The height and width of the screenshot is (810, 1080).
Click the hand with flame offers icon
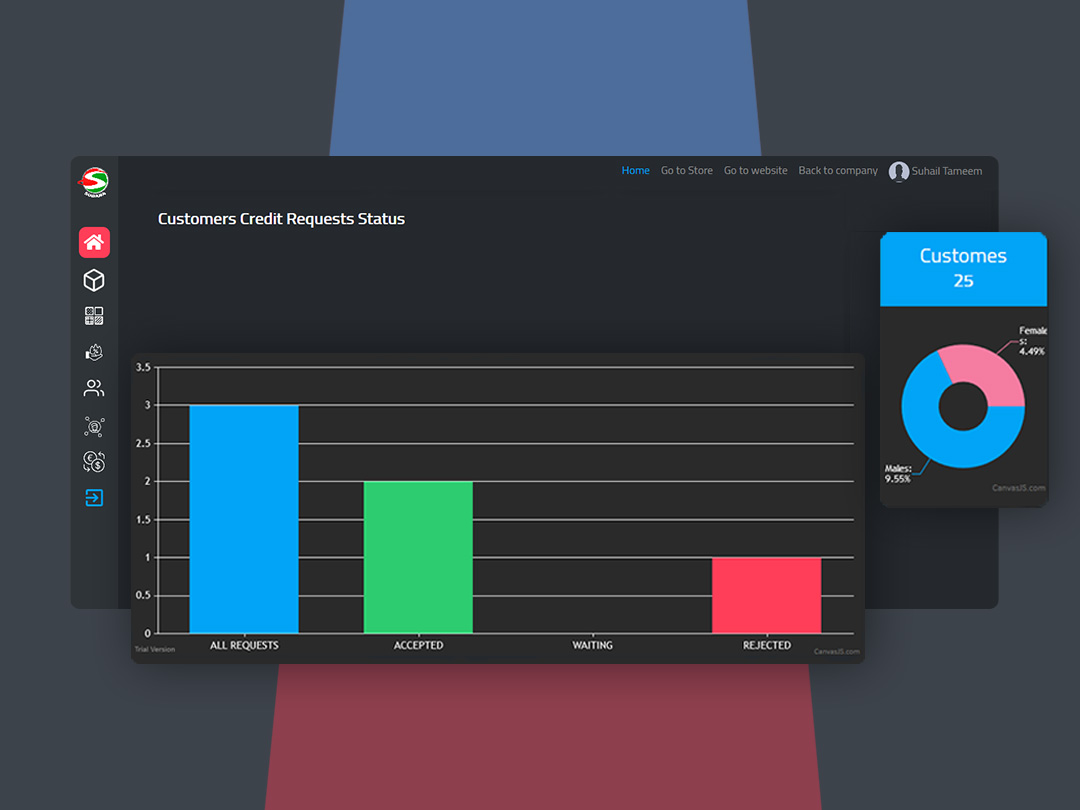click(94, 352)
